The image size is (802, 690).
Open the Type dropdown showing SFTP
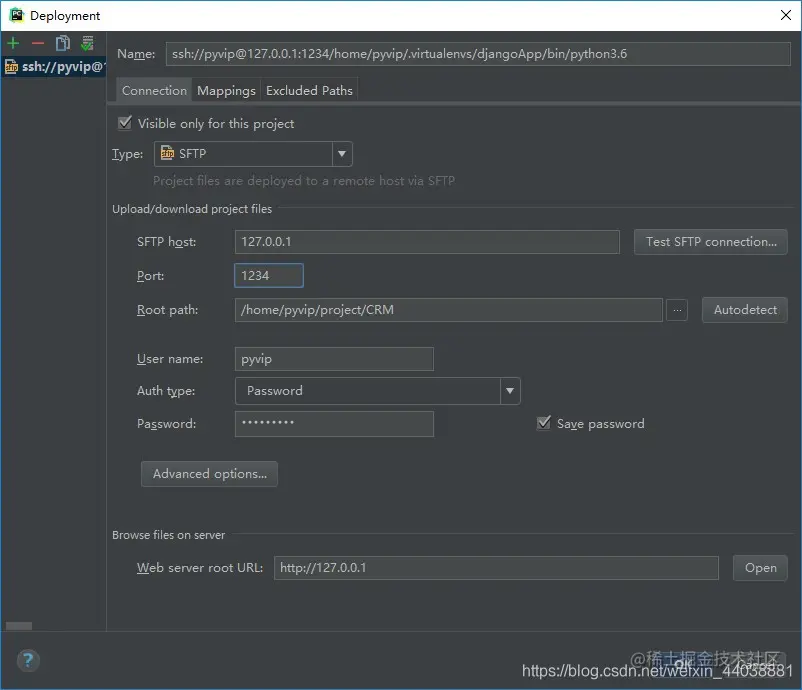(x=253, y=154)
